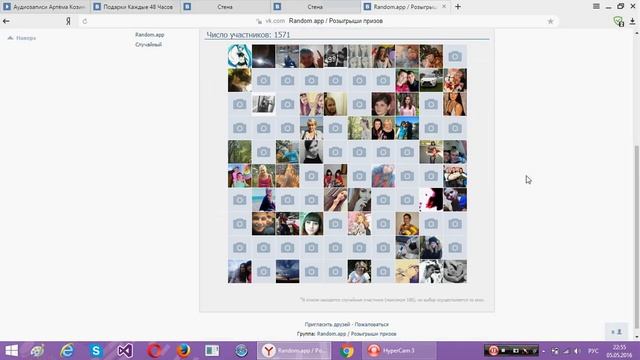Open Skype from the taskbar
640x360 pixels.
pyautogui.click(x=96, y=351)
